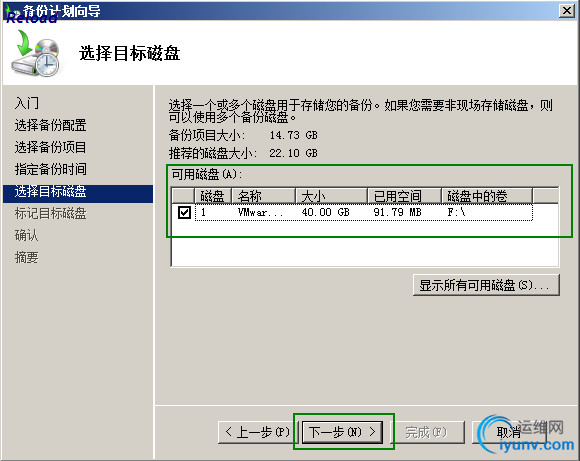
Task: Uncheck the disk 1 checkbox
Action: (184, 212)
